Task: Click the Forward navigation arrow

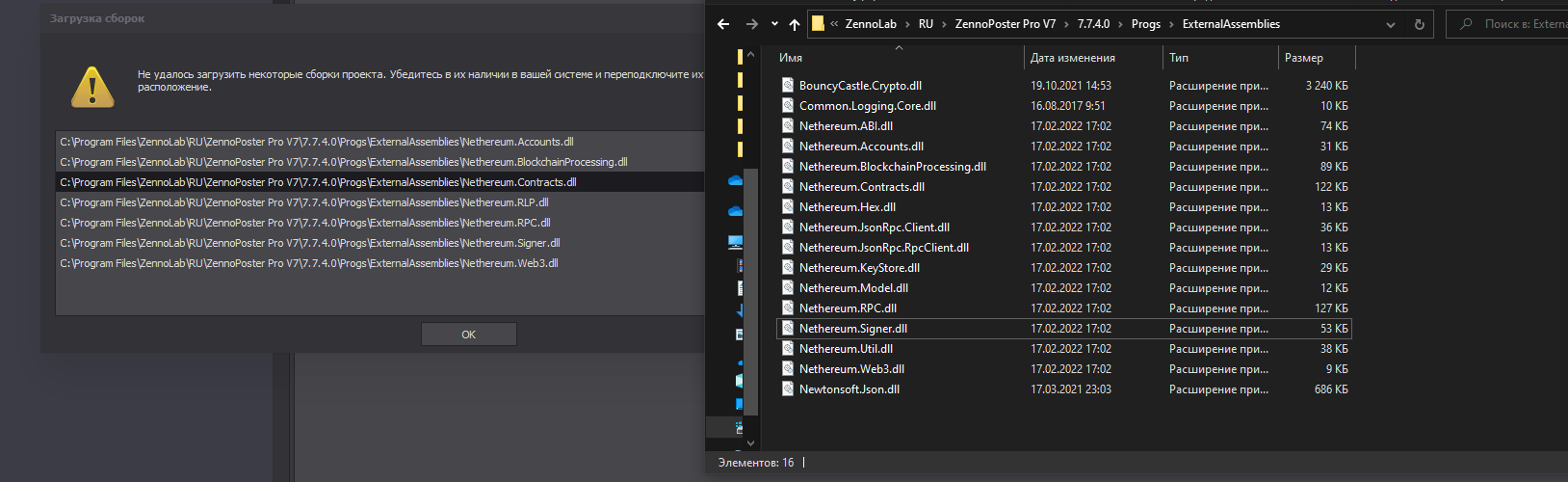Action: (x=751, y=24)
